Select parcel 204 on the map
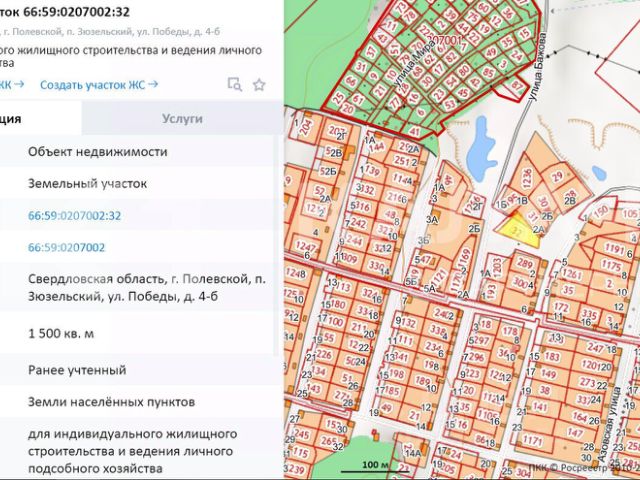This screenshot has height=480, width=640. [307, 127]
